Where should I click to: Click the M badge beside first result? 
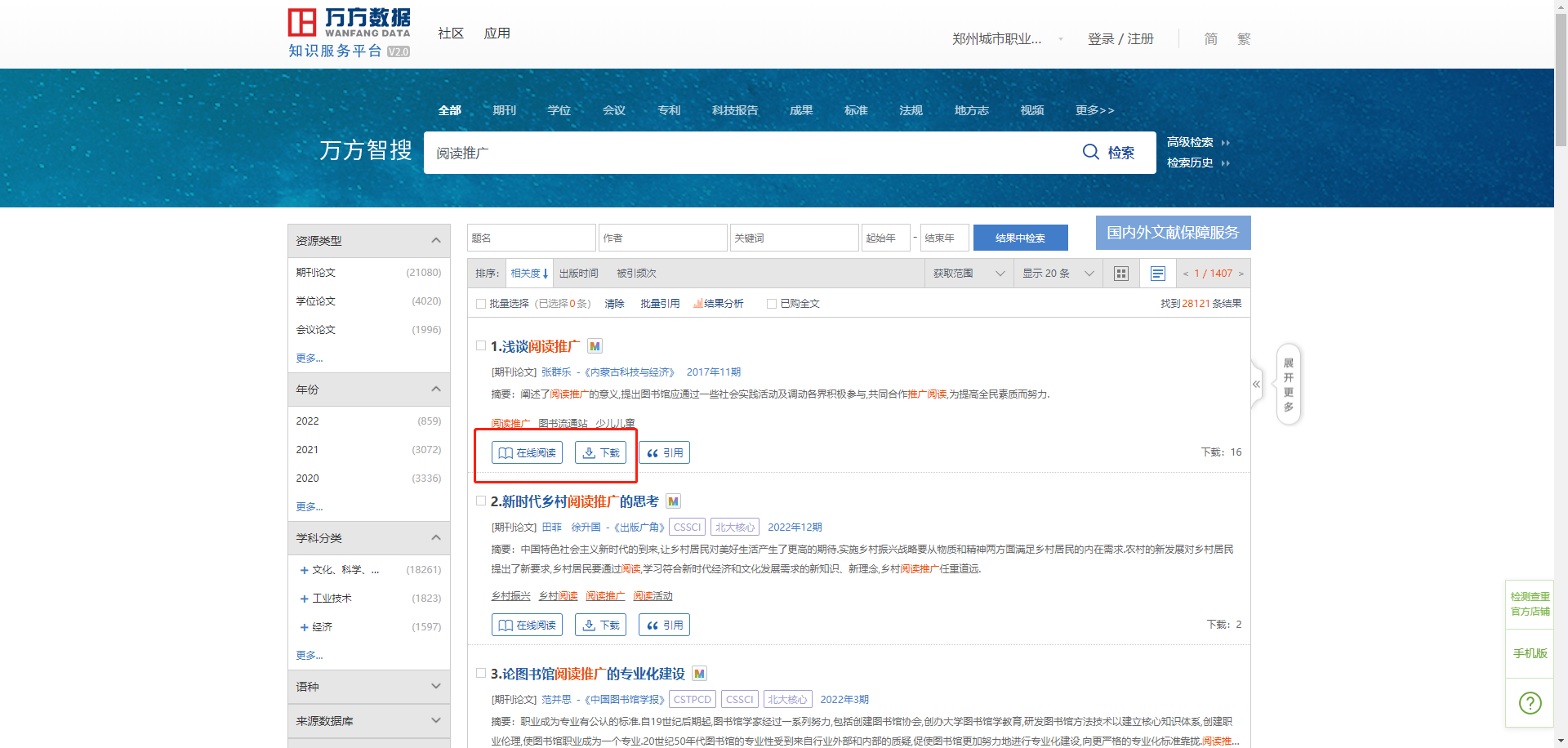click(x=595, y=346)
